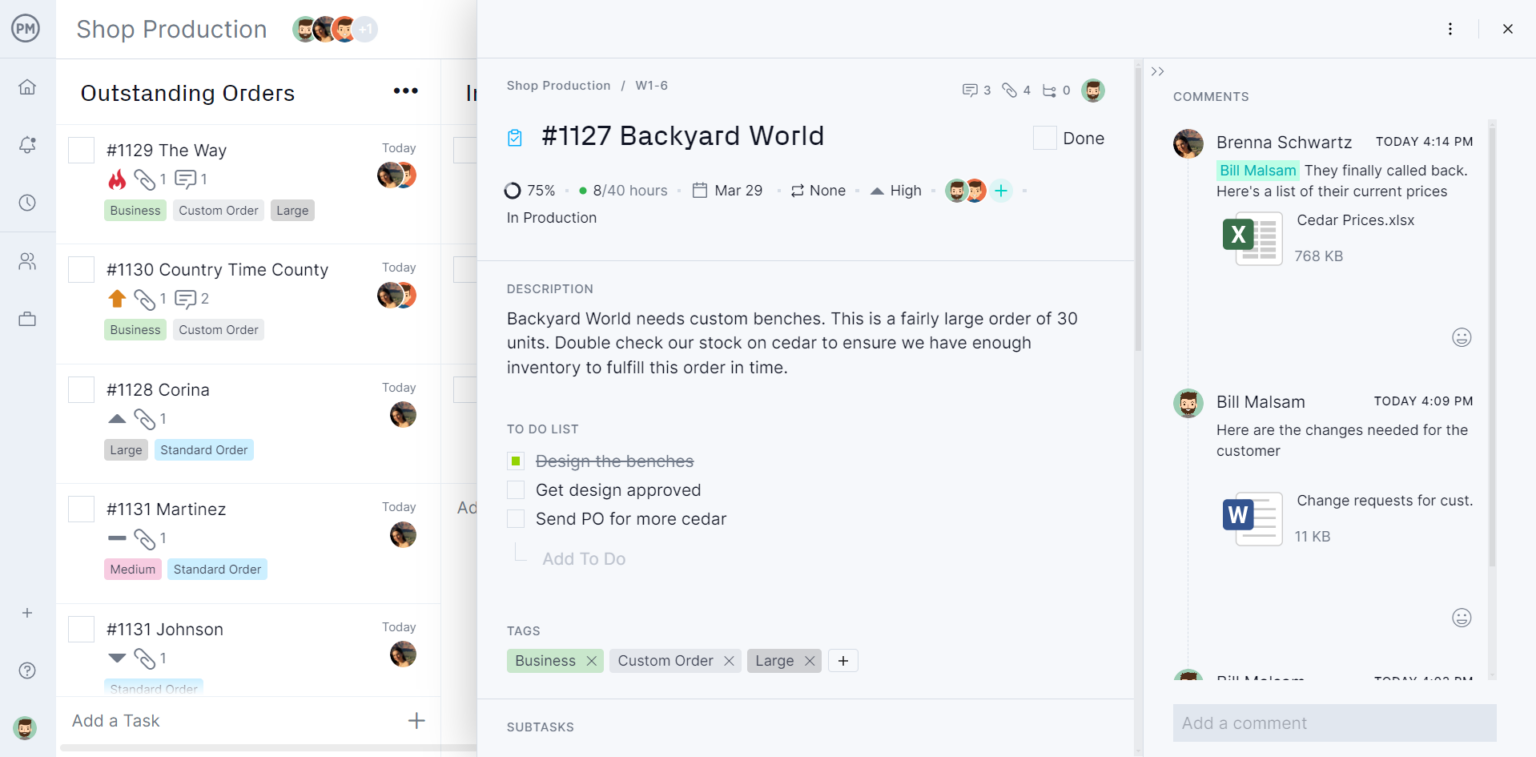Add emoji reaction to Brenna's comment

1461,338
